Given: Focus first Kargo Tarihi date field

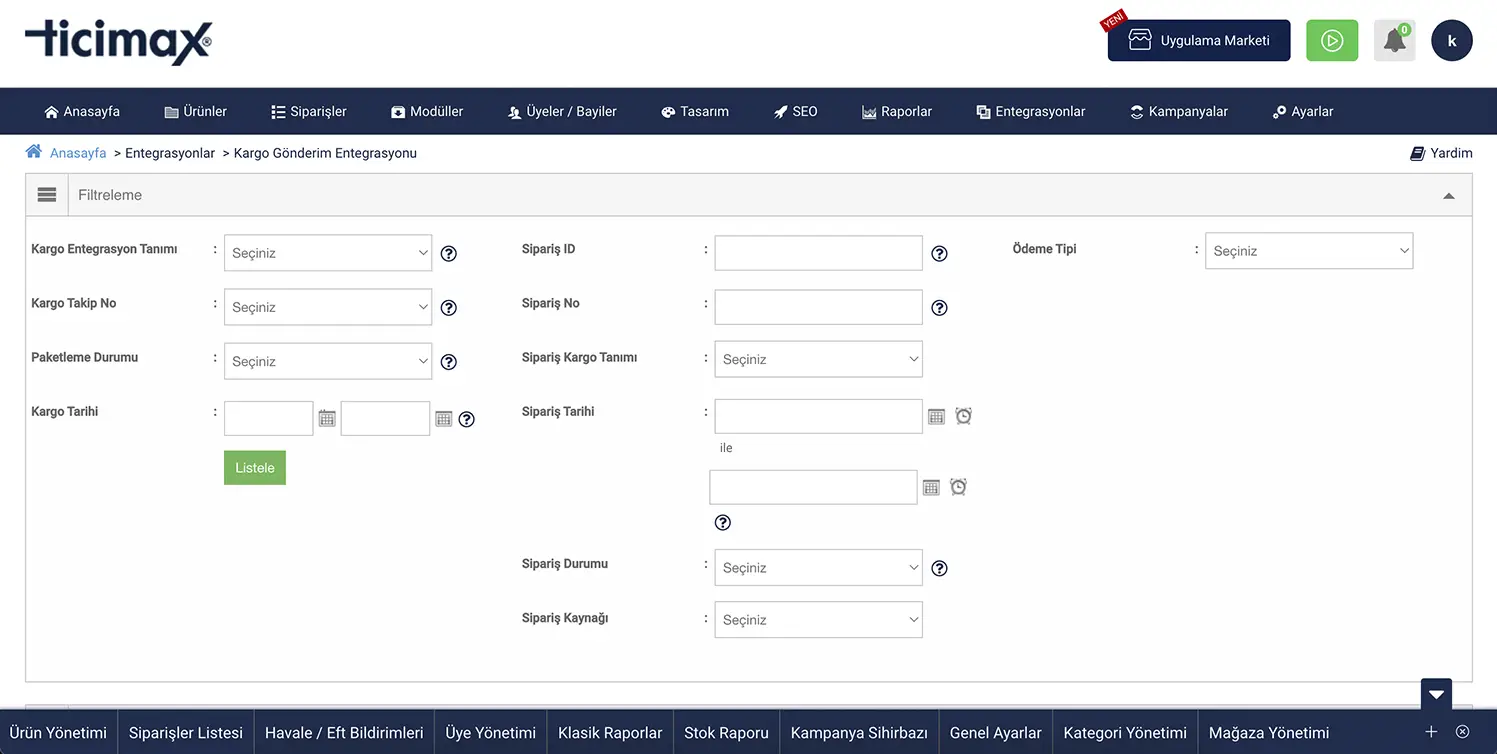Looking at the screenshot, I should click(x=269, y=418).
